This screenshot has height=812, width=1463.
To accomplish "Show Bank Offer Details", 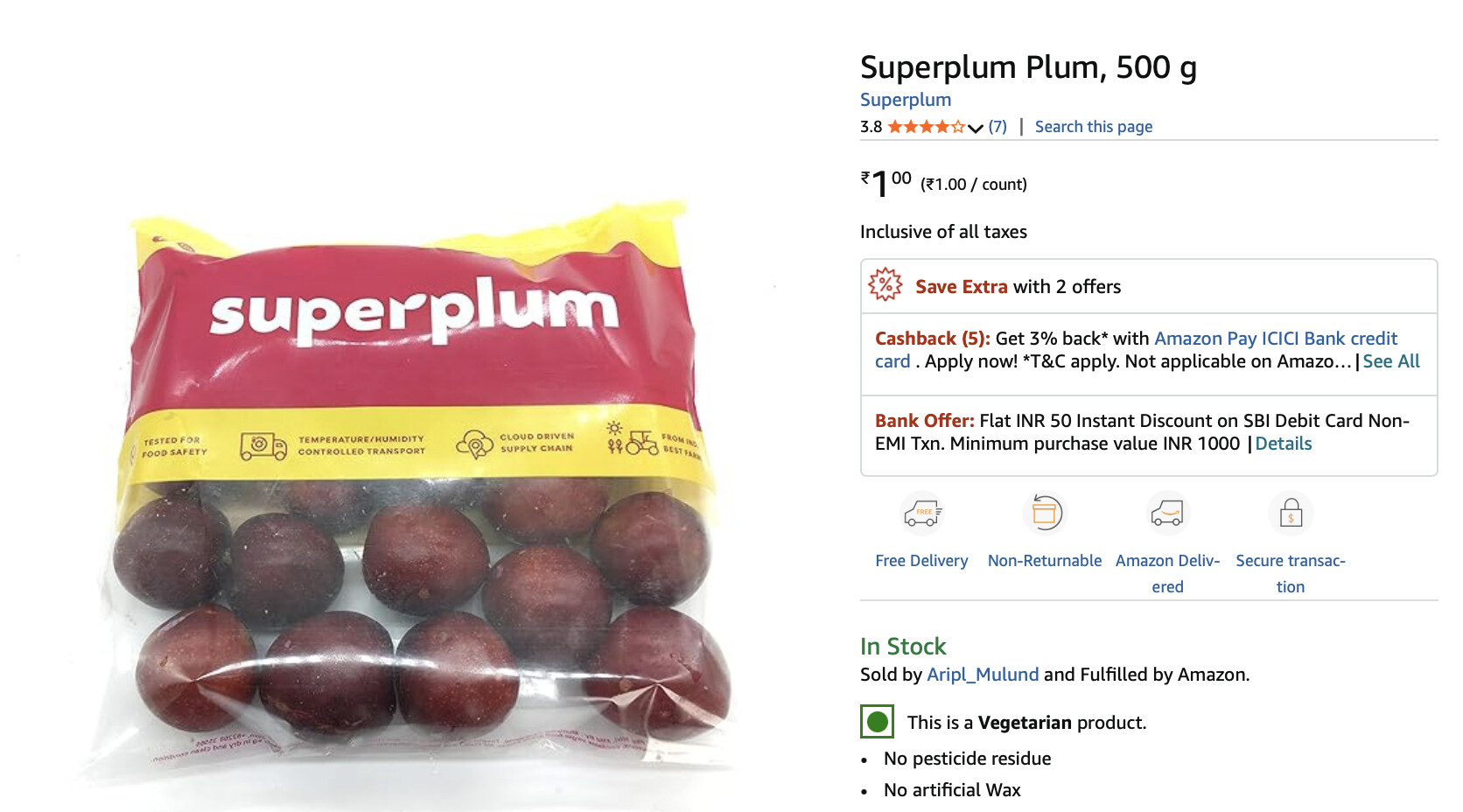I will tap(1284, 444).
